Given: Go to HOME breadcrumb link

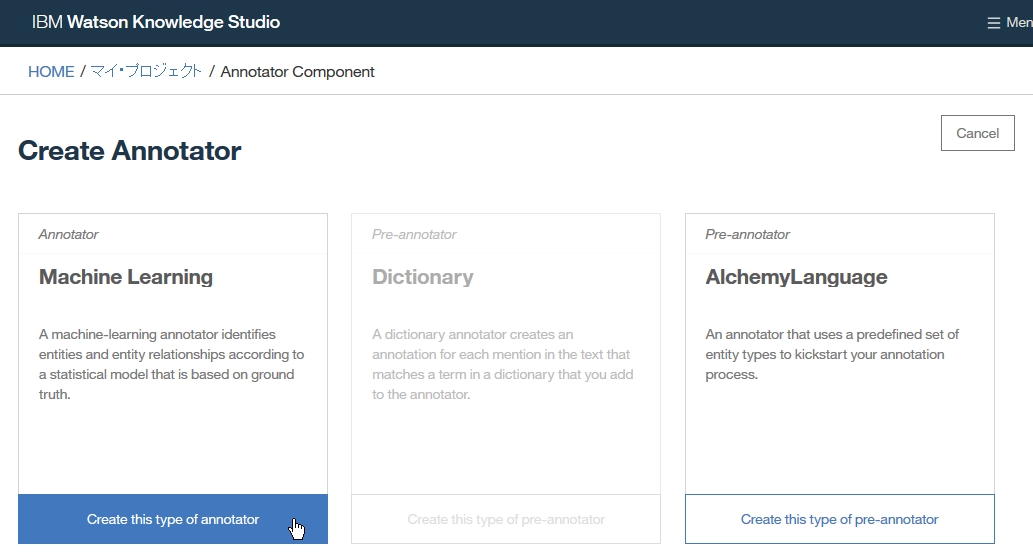Looking at the screenshot, I should pos(51,71).
